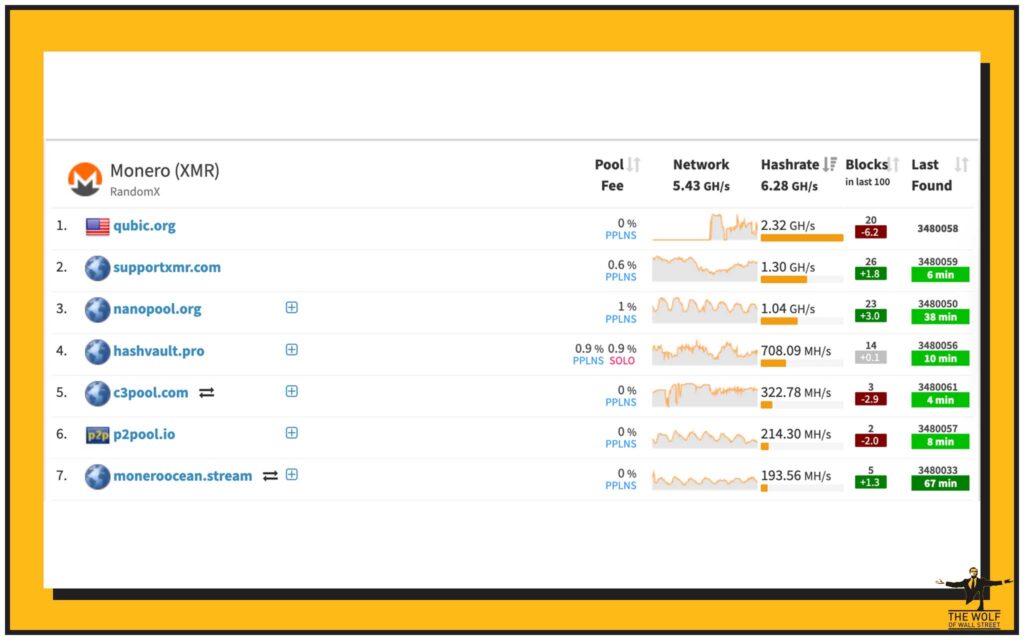Expand p2pool.io details with plus icon
The height and width of the screenshot is (640, 1024).
pyautogui.click(x=292, y=433)
